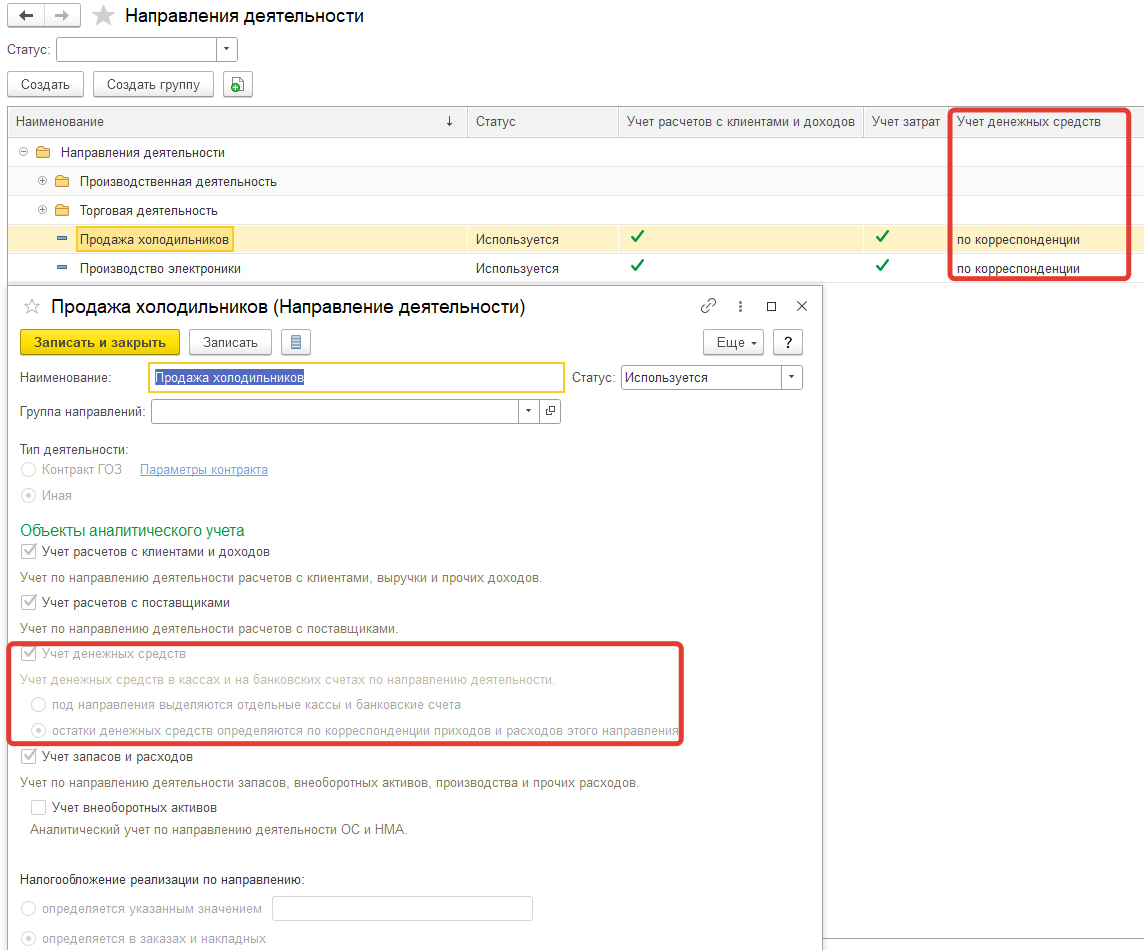Expand the Производственная деятельность group
The image size is (1144, 950).
[x=42, y=181]
